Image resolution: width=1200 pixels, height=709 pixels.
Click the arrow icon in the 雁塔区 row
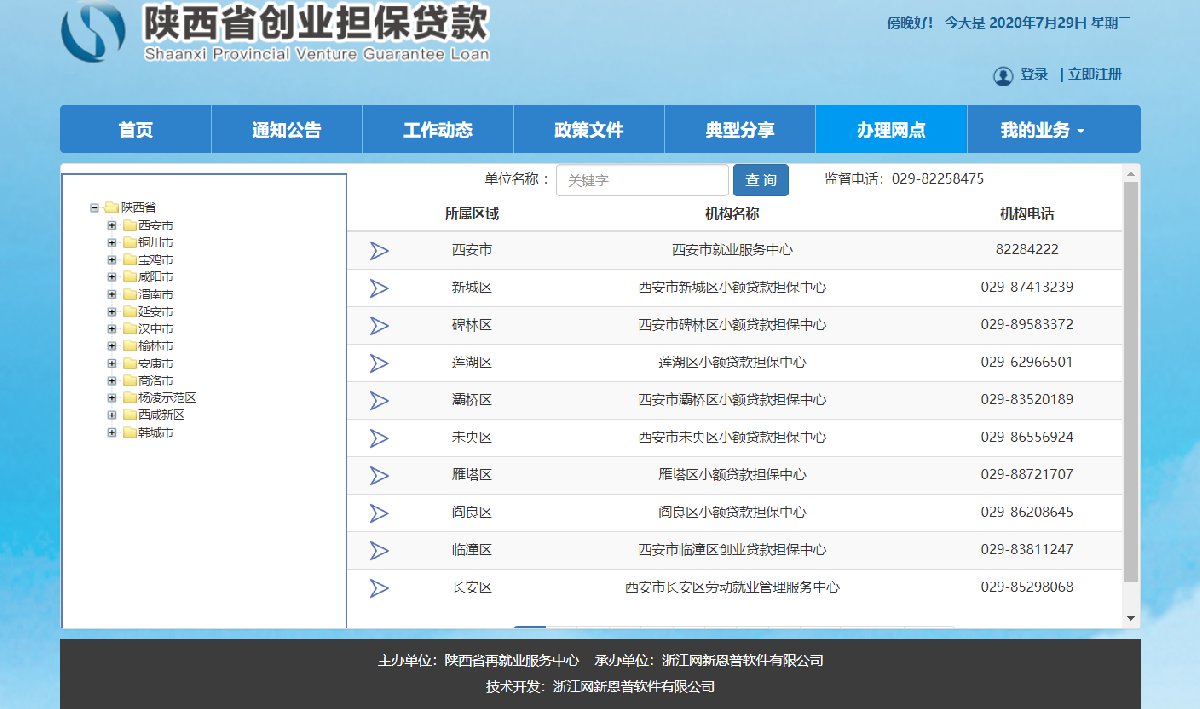(379, 475)
